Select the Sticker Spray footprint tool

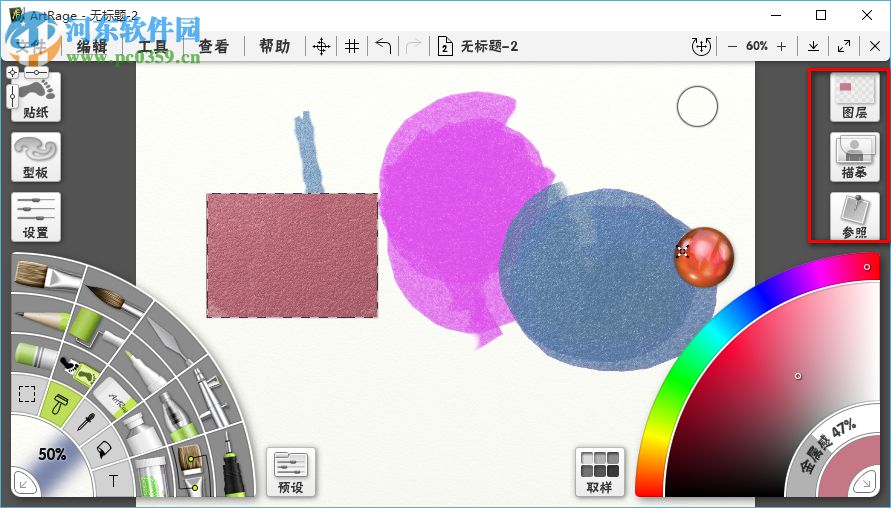[x=80, y=370]
